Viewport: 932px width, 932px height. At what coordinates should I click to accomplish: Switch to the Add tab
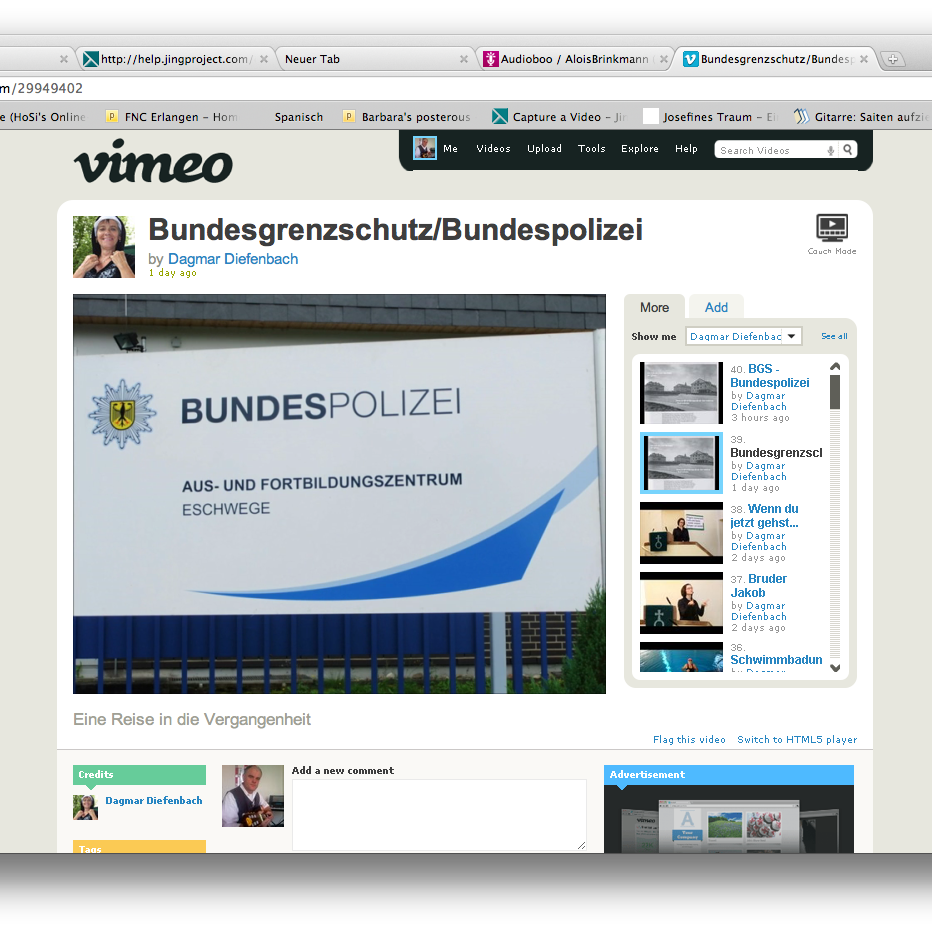click(716, 307)
